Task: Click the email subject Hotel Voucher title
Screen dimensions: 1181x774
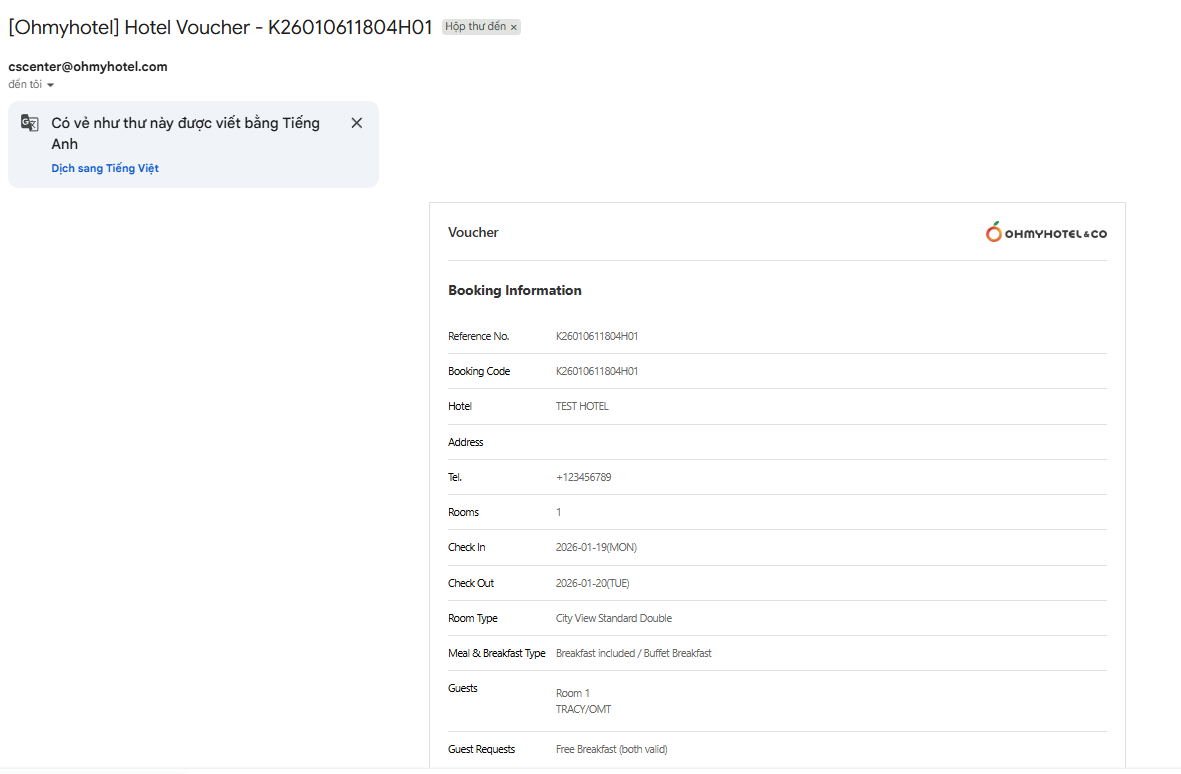Action: 221,28
